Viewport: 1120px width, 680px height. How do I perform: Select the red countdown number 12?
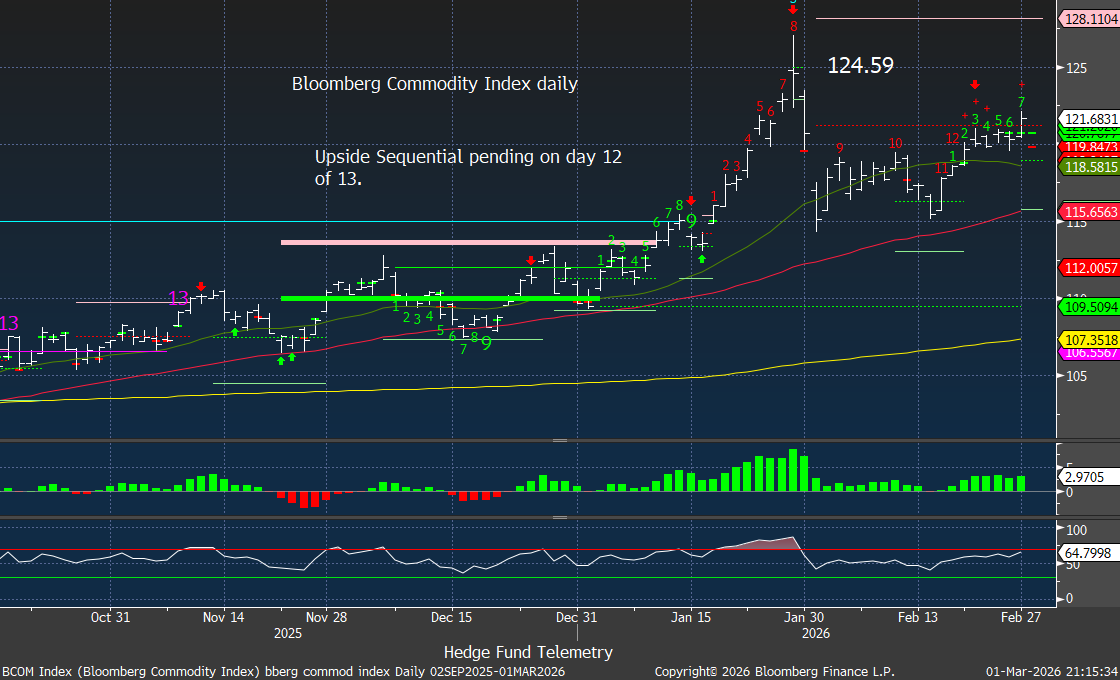click(x=952, y=138)
